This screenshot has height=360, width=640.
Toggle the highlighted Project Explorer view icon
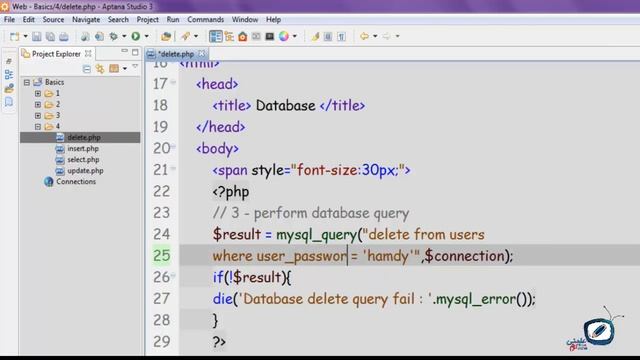coord(216,36)
